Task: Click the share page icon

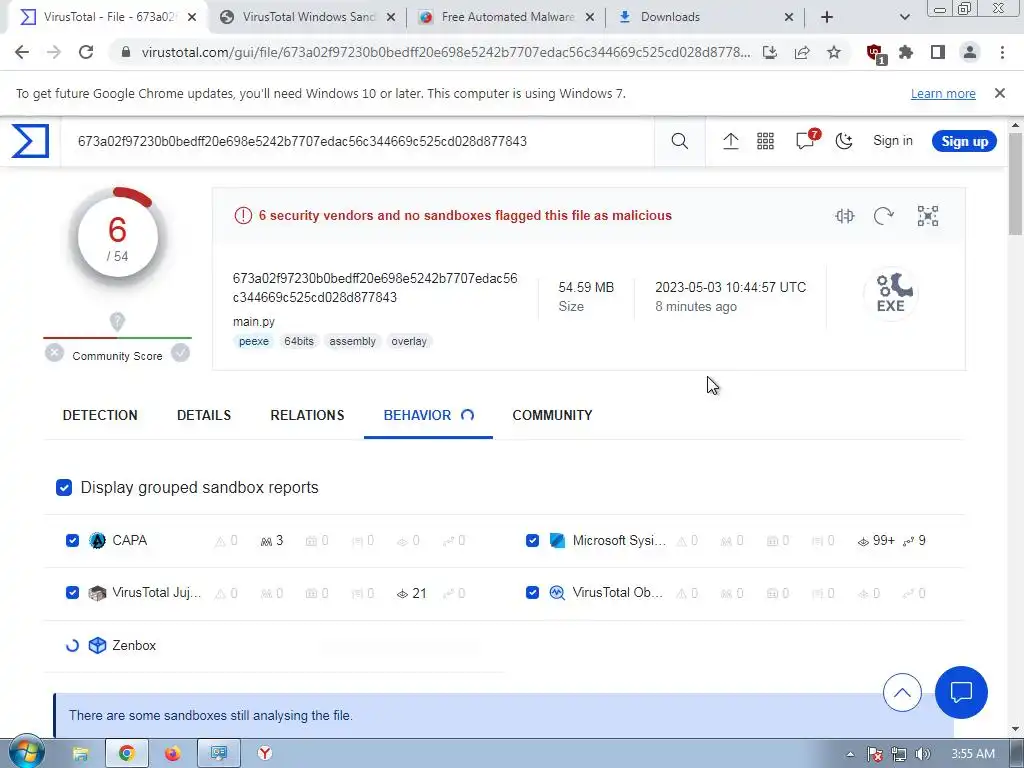Action: (x=802, y=52)
